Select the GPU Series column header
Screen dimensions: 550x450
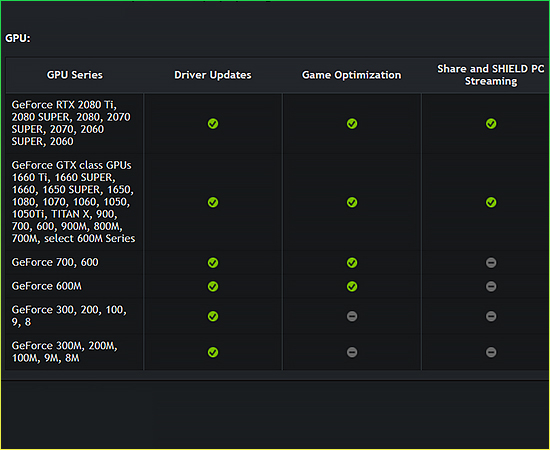[x=75, y=75]
